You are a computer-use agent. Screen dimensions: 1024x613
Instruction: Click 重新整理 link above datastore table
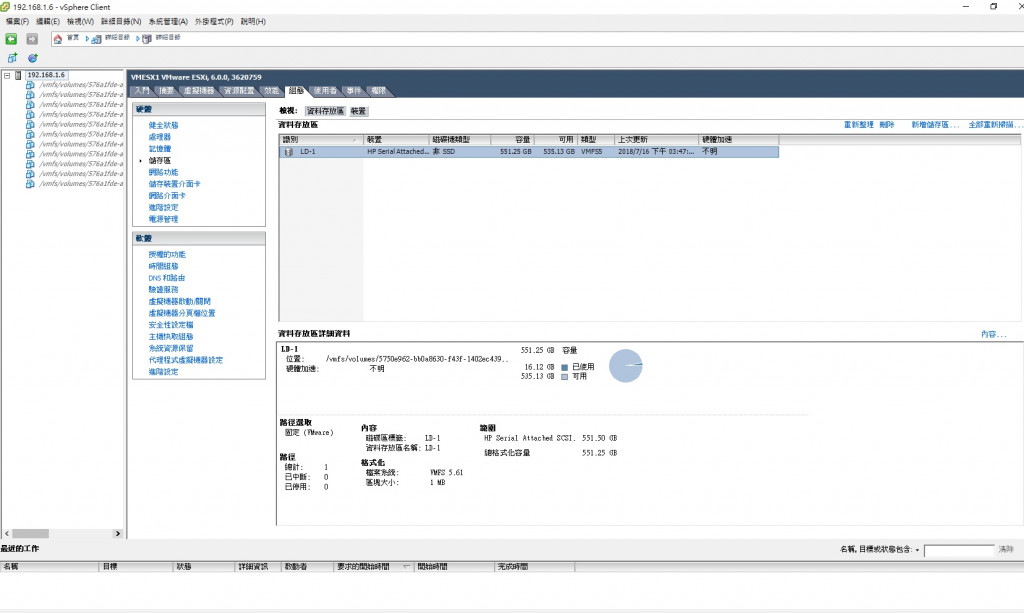pyautogui.click(x=859, y=125)
